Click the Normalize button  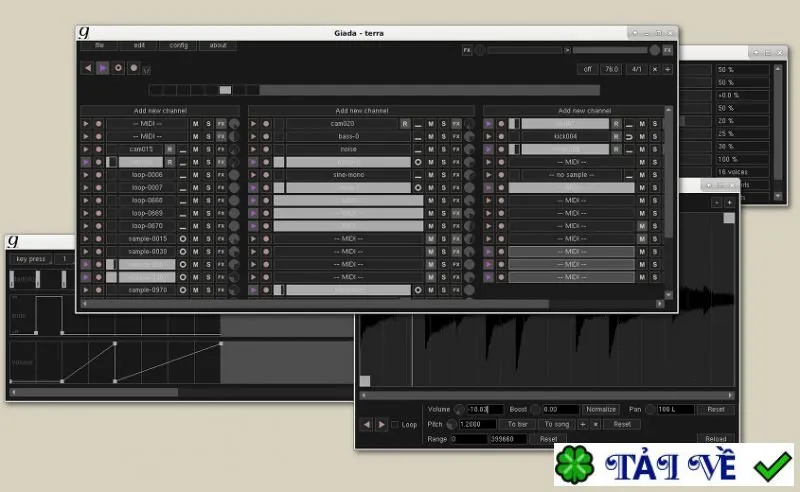pos(601,409)
